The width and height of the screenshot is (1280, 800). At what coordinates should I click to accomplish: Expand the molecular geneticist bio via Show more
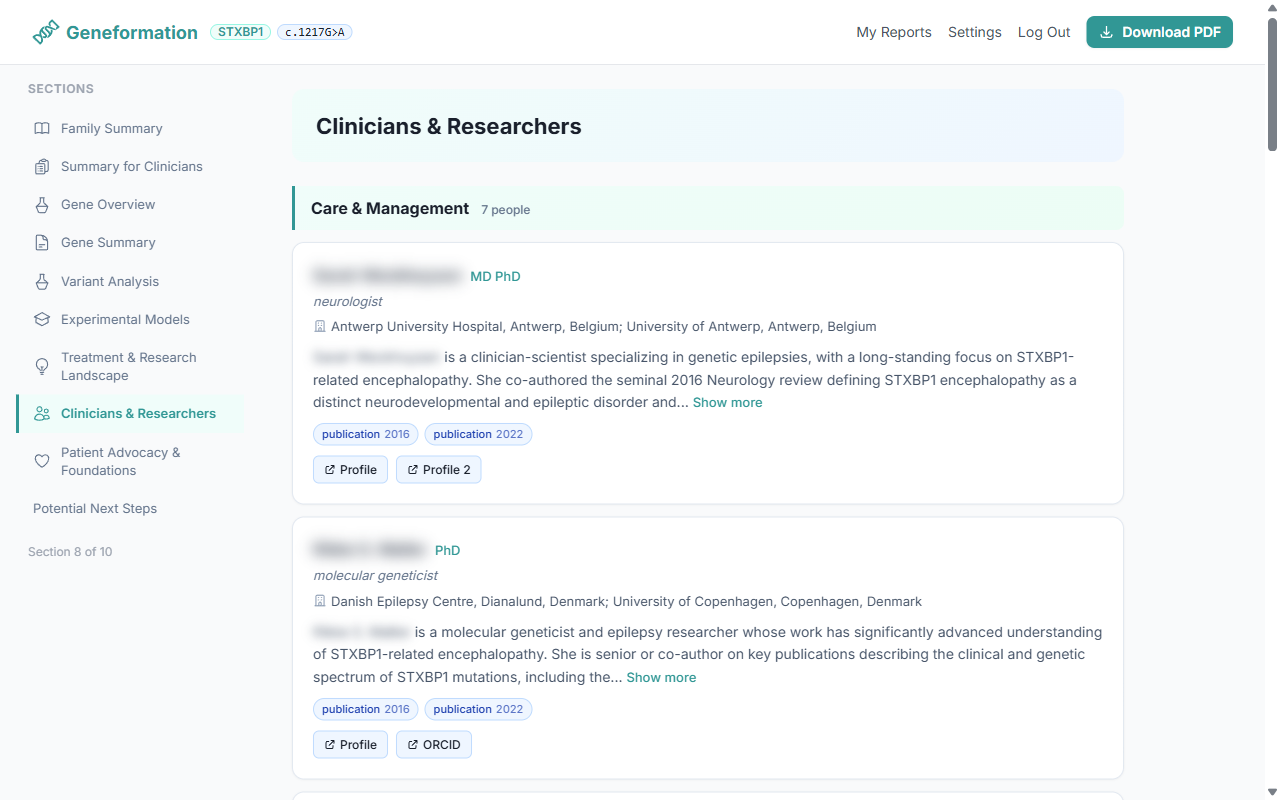tap(661, 677)
